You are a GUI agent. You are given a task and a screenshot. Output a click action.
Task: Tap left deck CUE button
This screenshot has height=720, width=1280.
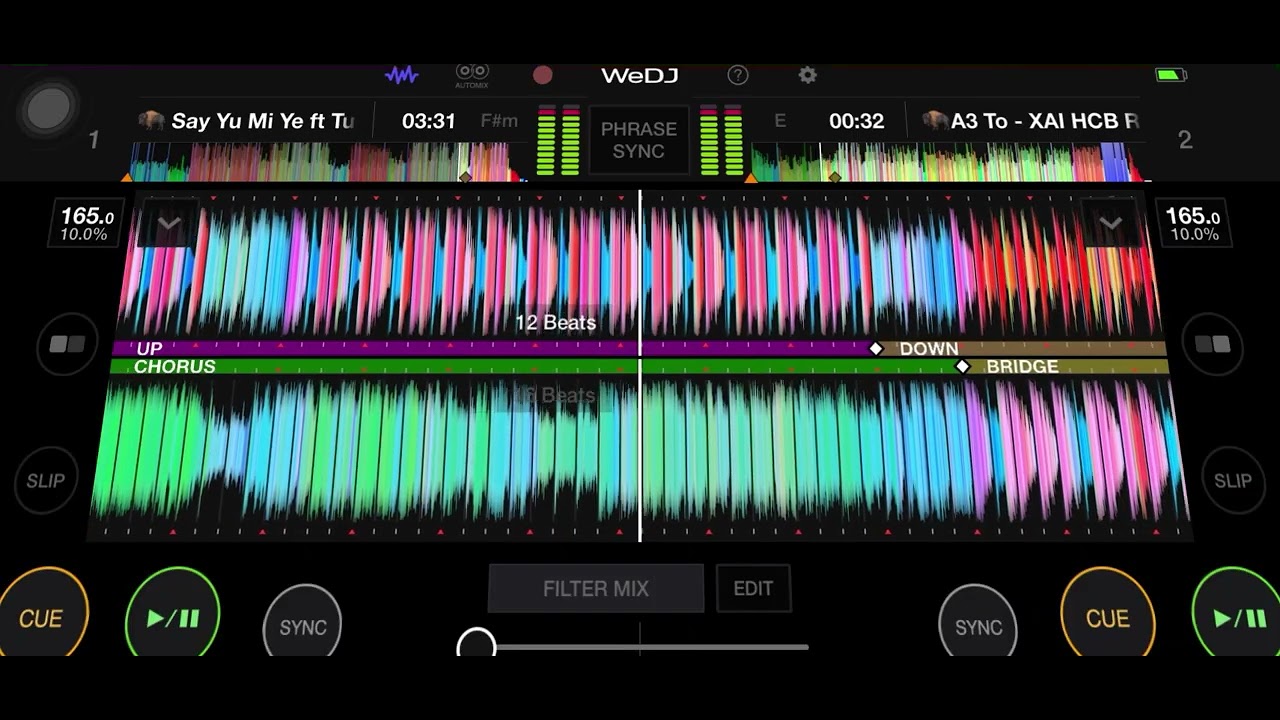pos(42,614)
